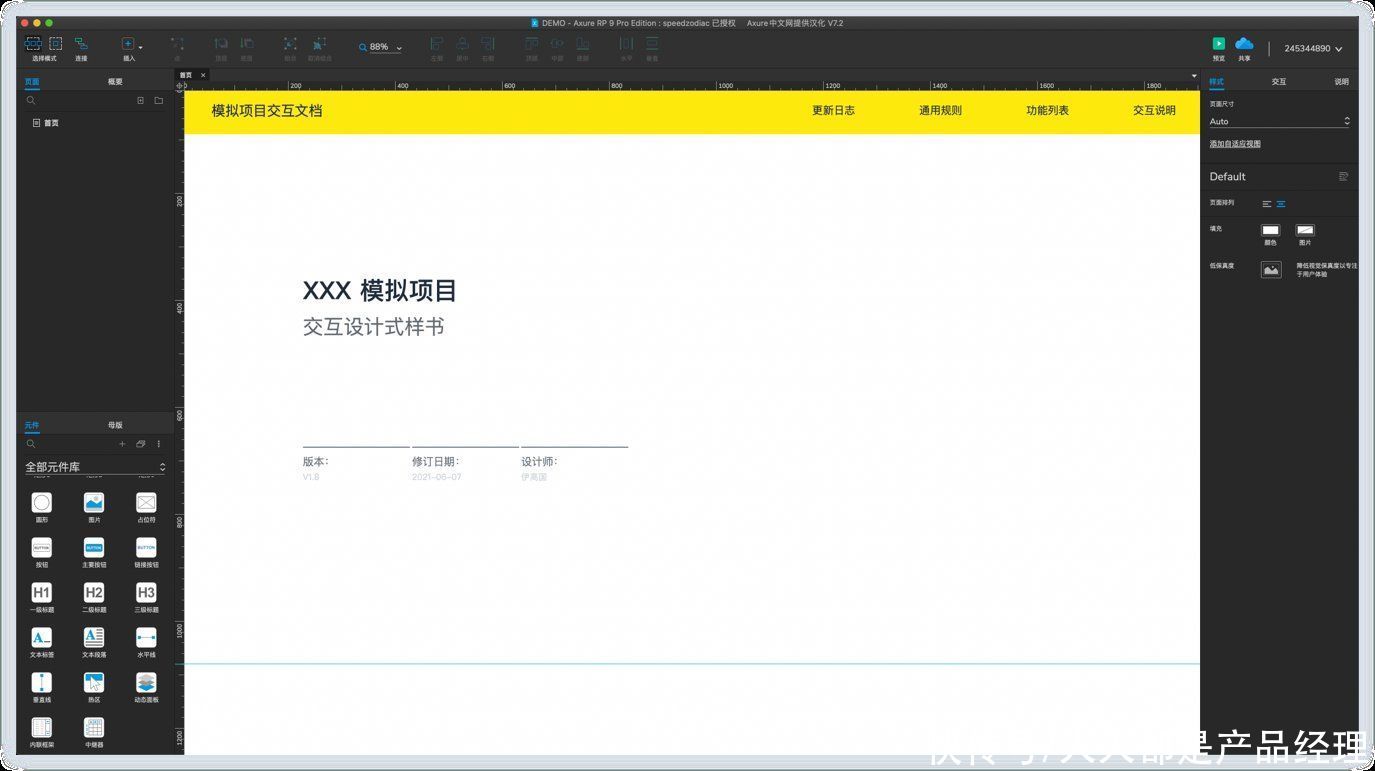Click the add page icon

[141, 101]
